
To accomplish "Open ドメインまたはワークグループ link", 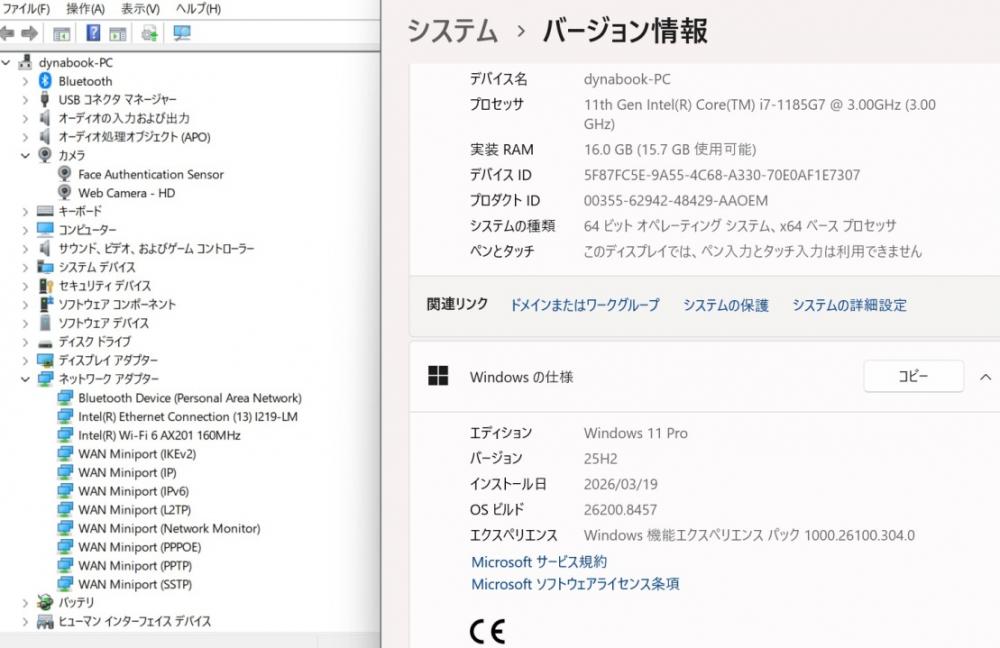I will coord(584,305).
